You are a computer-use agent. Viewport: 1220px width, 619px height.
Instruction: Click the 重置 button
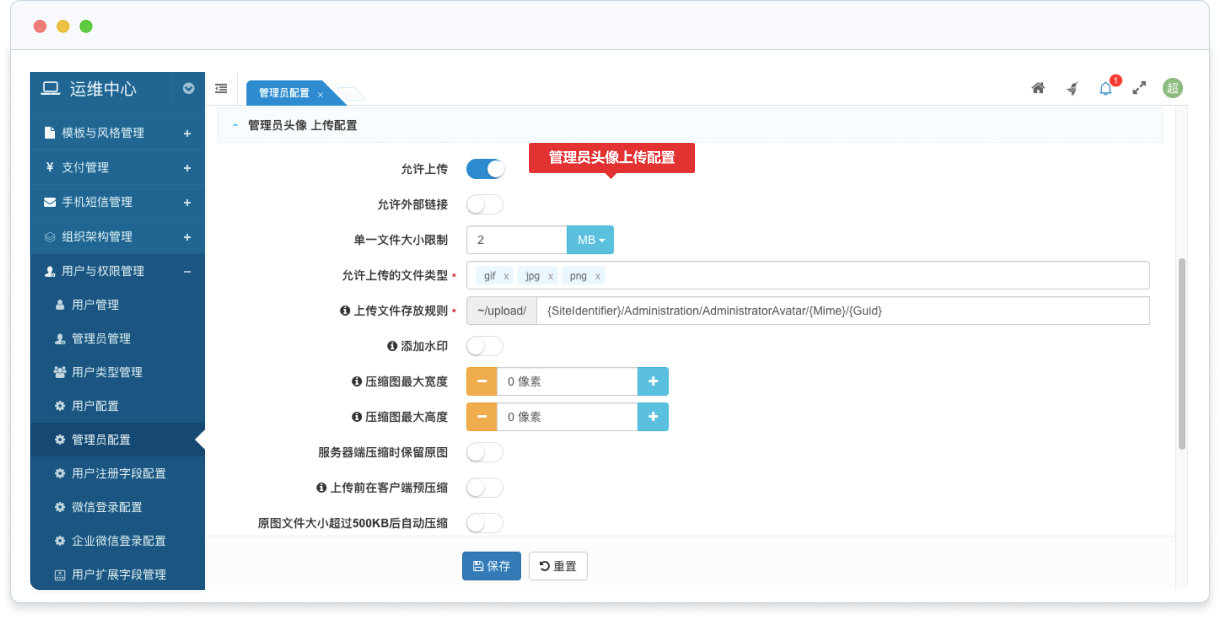pyautogui.click(x=558, y=566)
